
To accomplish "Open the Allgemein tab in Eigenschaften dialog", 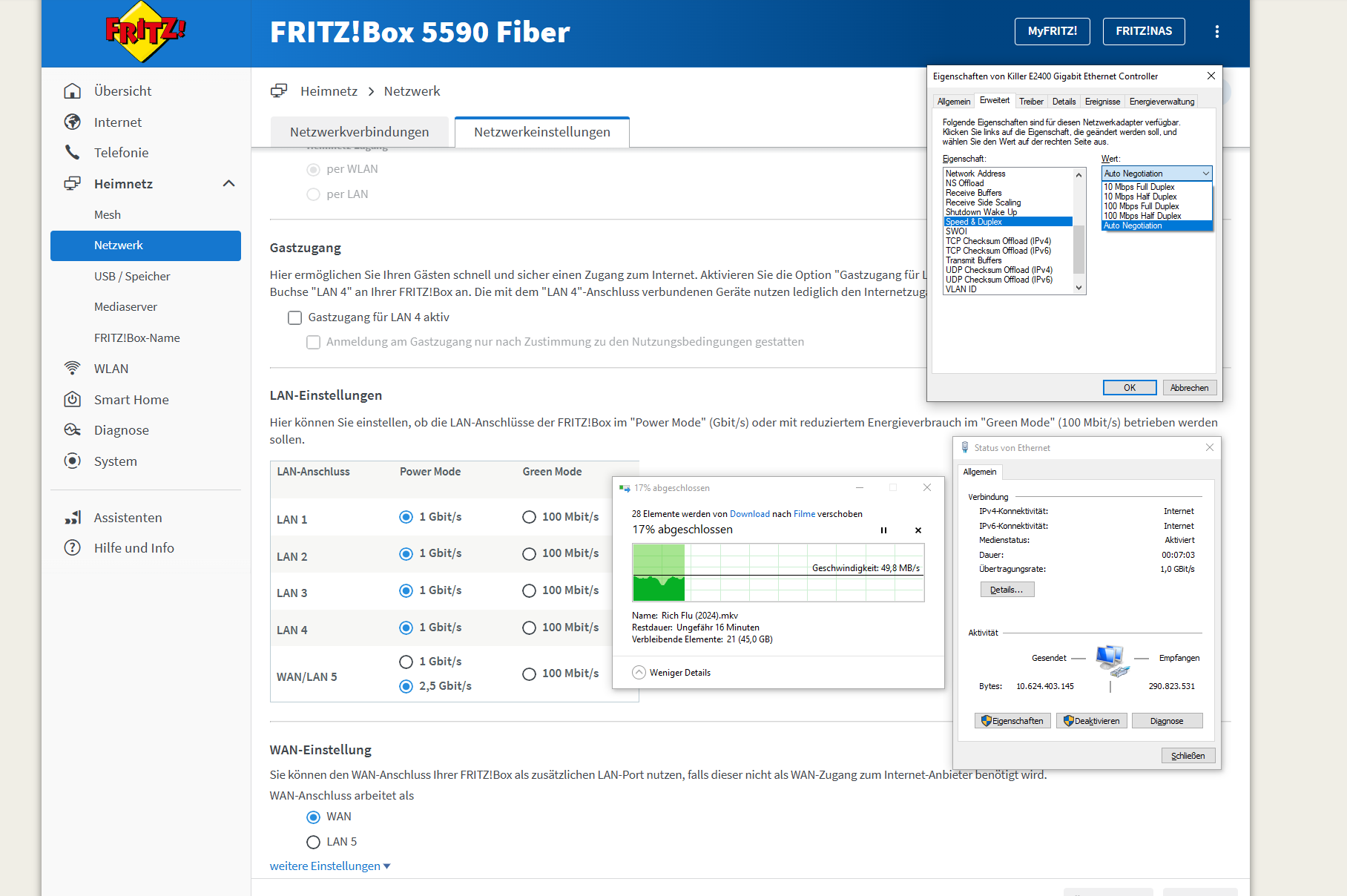I will 953,102.
